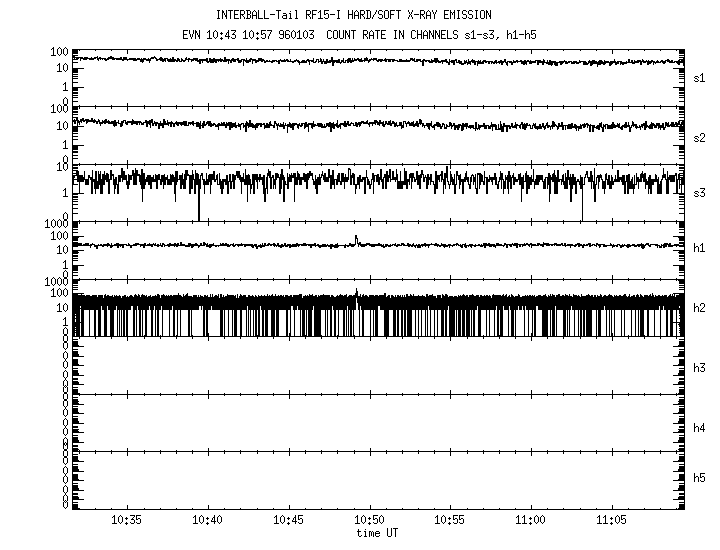Click the s3 dropout dip after 11:00
This screenshot has height=550, width=720.
(x=582, y=212)
